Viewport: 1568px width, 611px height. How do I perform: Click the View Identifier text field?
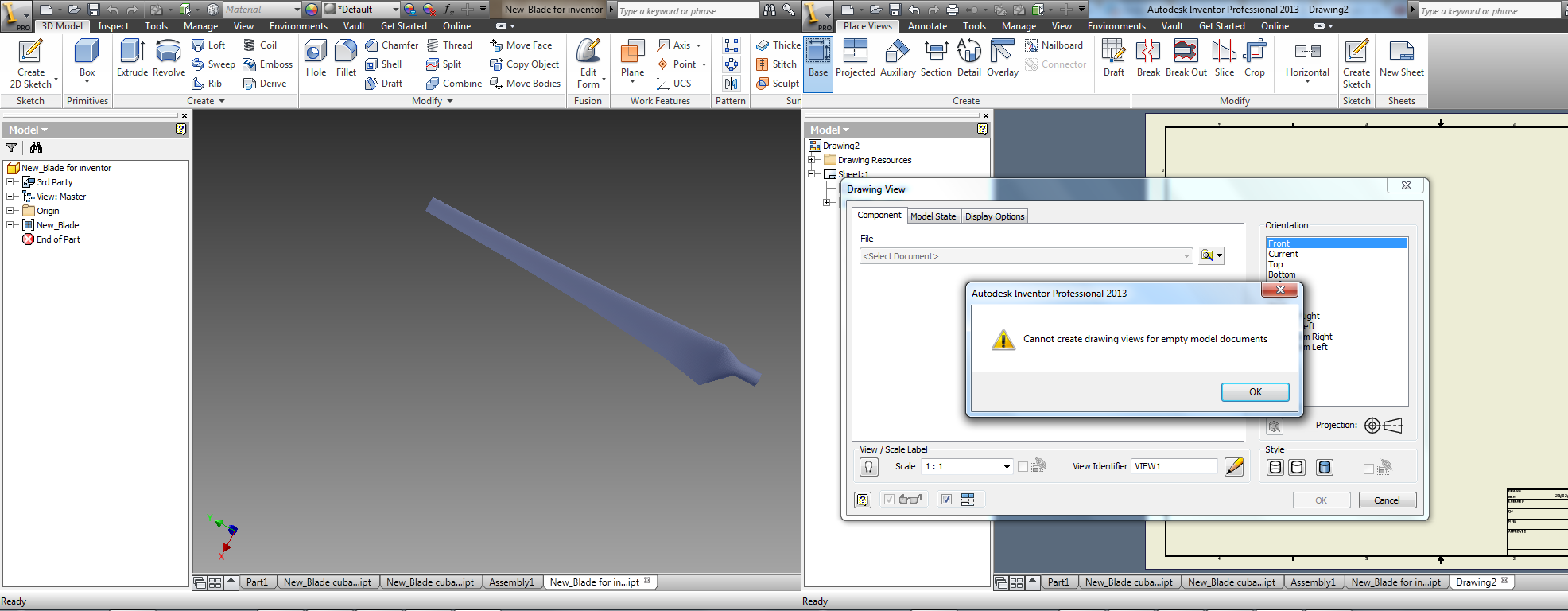(1174, 467)
